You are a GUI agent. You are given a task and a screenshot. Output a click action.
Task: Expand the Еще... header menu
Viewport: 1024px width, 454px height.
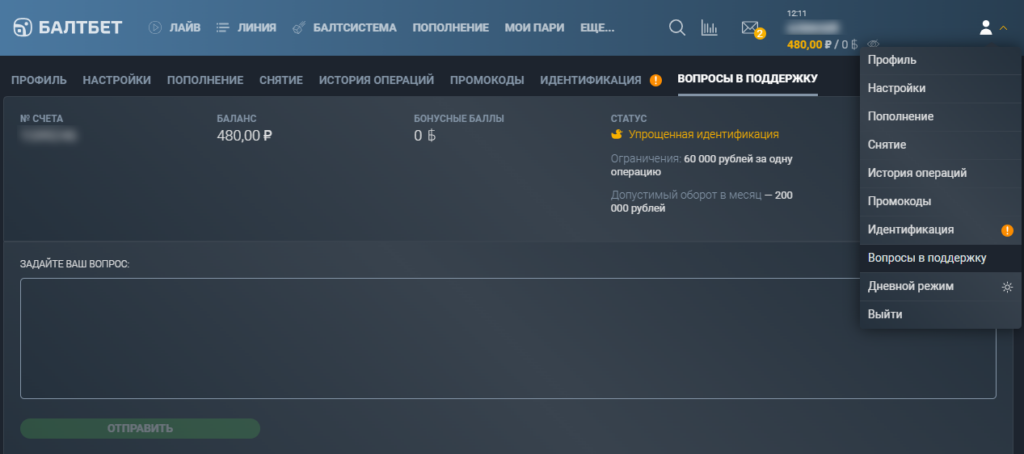598,27
